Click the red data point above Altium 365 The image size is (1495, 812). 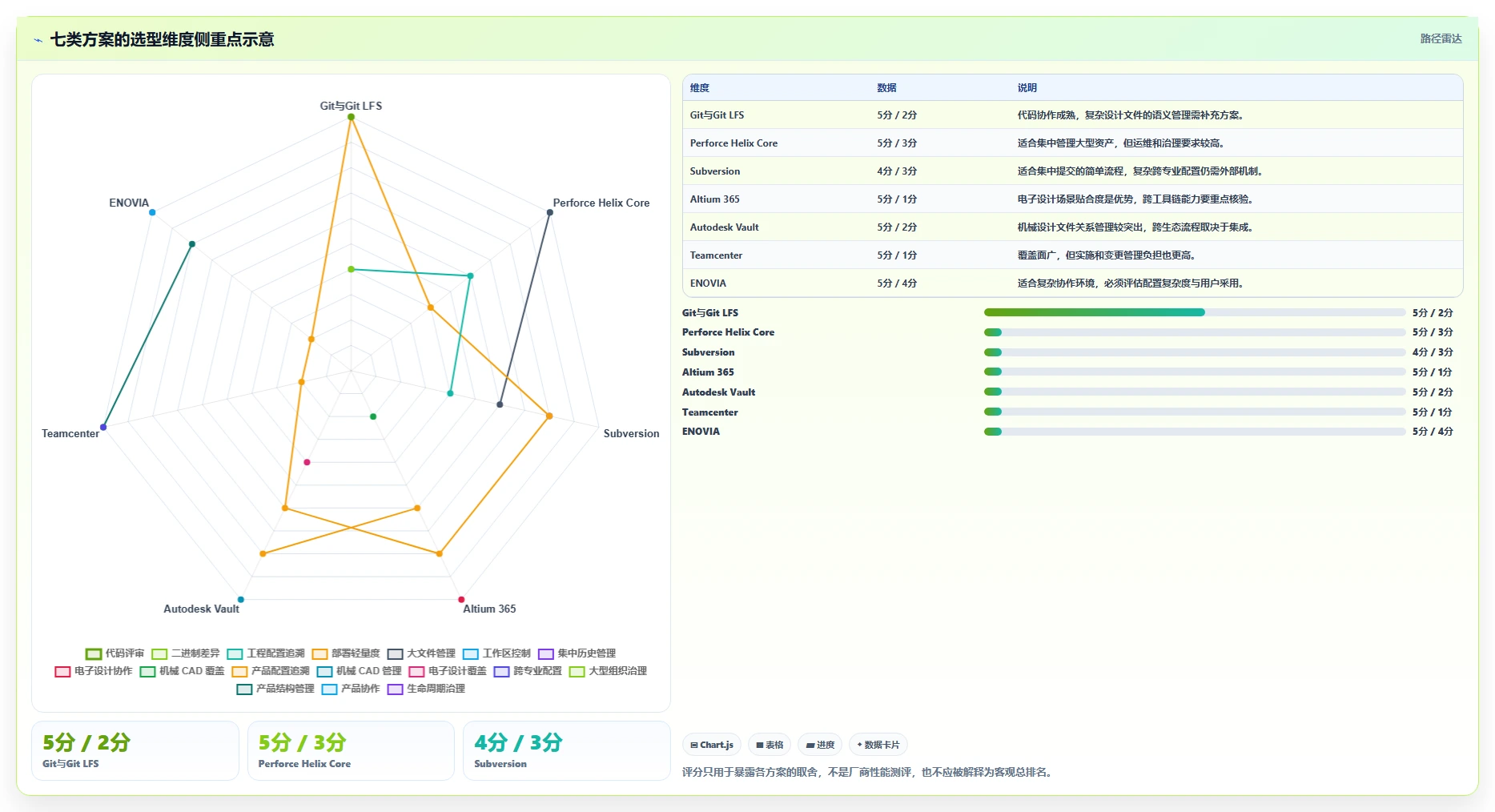tap(461, 600)
